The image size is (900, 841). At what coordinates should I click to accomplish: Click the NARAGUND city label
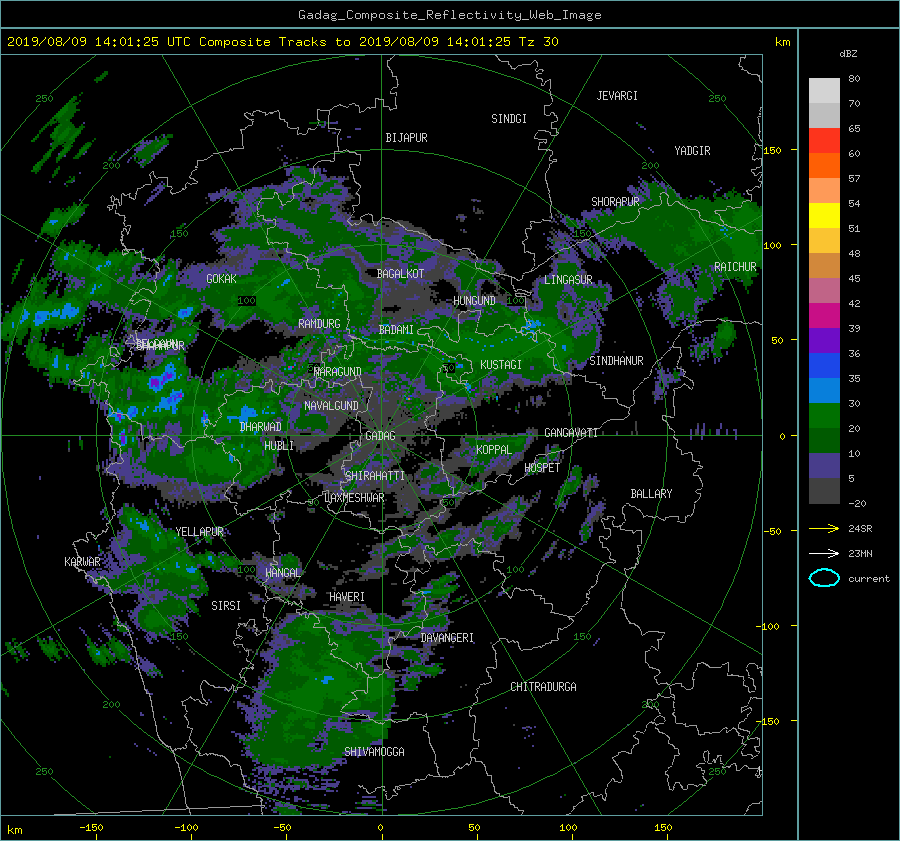[x=338, y=372]
